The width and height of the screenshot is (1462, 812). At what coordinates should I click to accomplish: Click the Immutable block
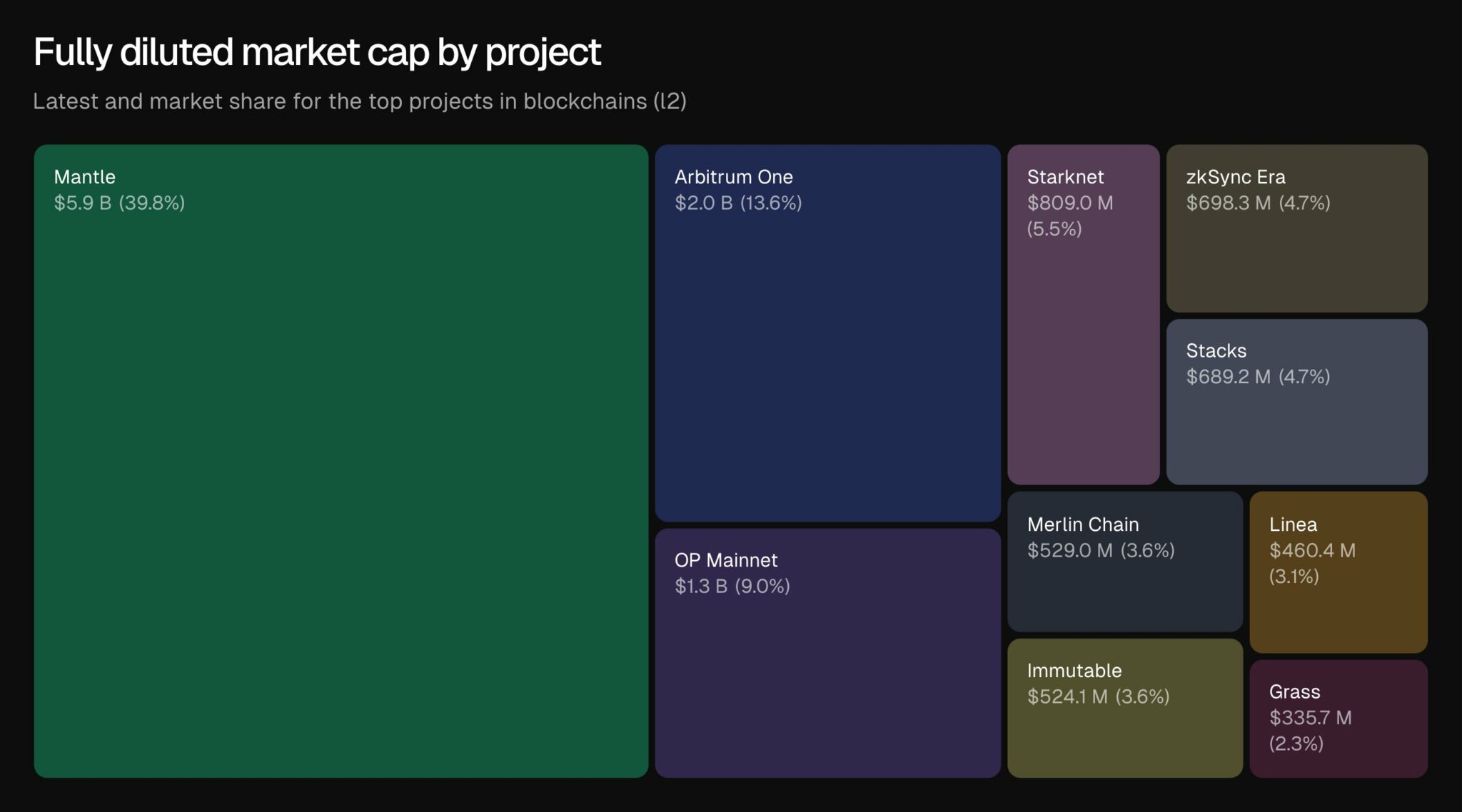[x=1124, y=708]
